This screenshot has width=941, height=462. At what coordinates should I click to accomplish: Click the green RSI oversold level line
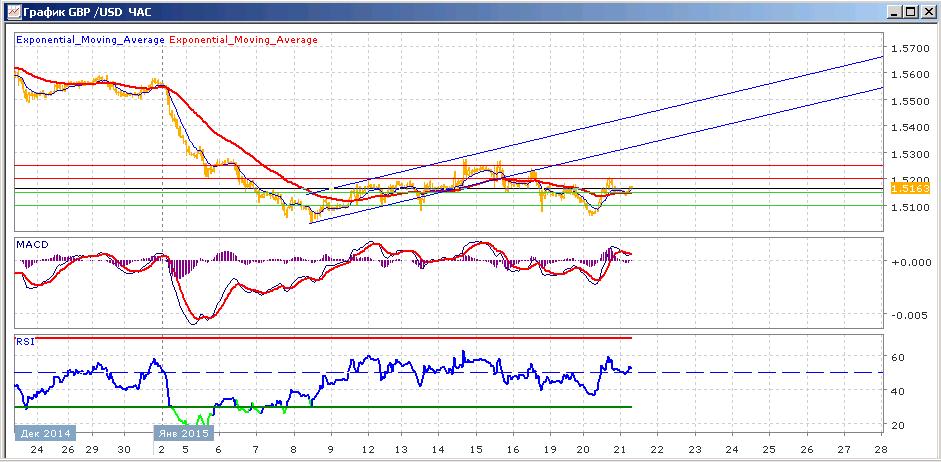(x=323, y=407)
